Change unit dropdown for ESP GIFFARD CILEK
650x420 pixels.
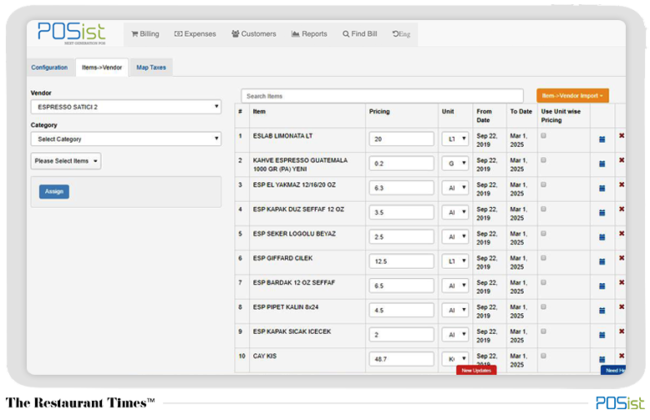[x=455, y=261]
